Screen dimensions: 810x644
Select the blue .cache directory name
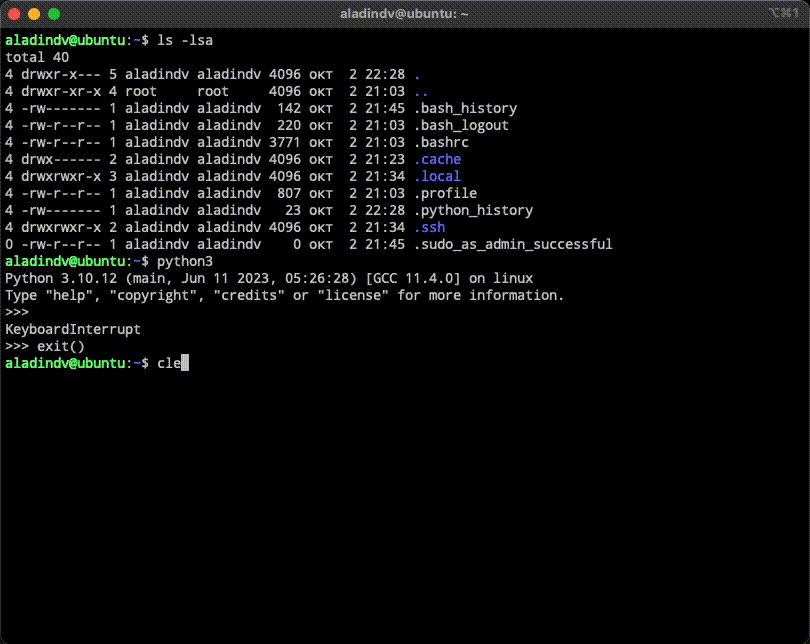[x=437, y=159]
